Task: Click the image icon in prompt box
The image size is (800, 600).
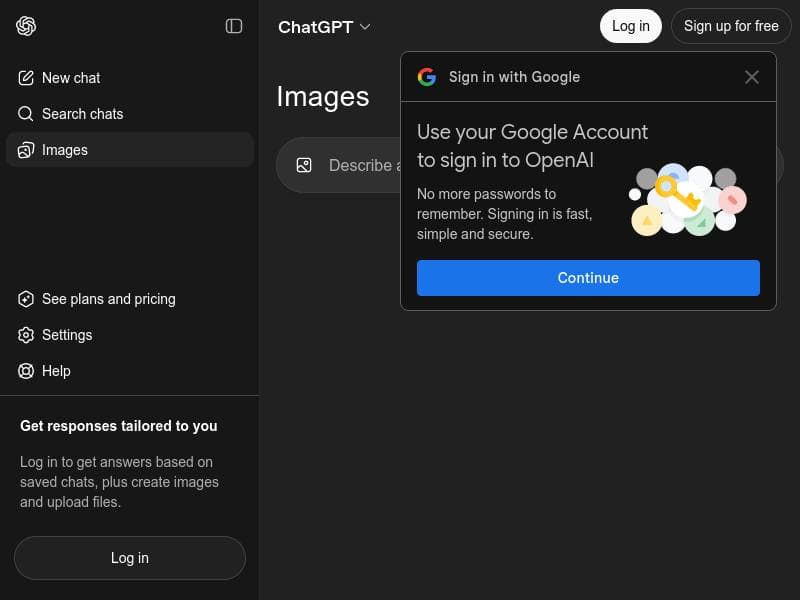Action: pos(304,165)
